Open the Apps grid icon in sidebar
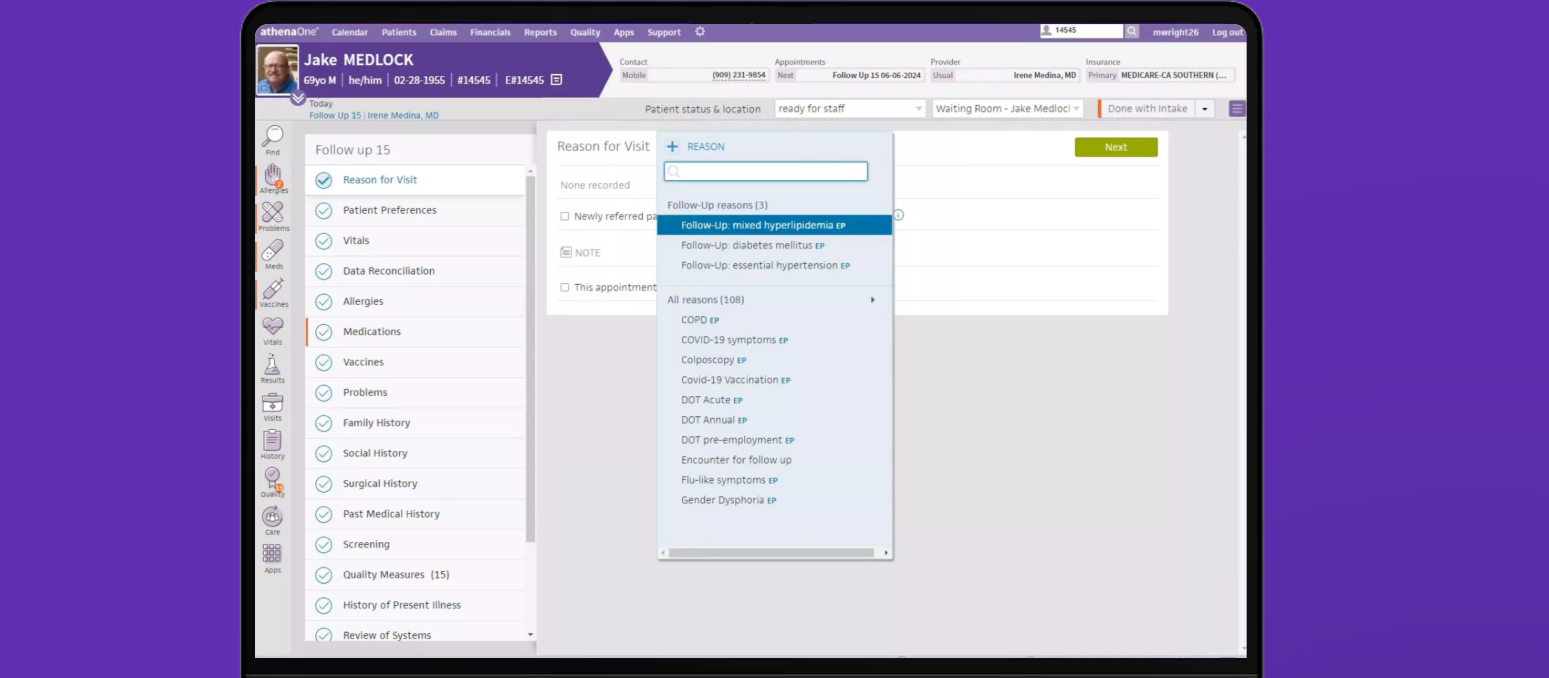 (x=272, y=555)
